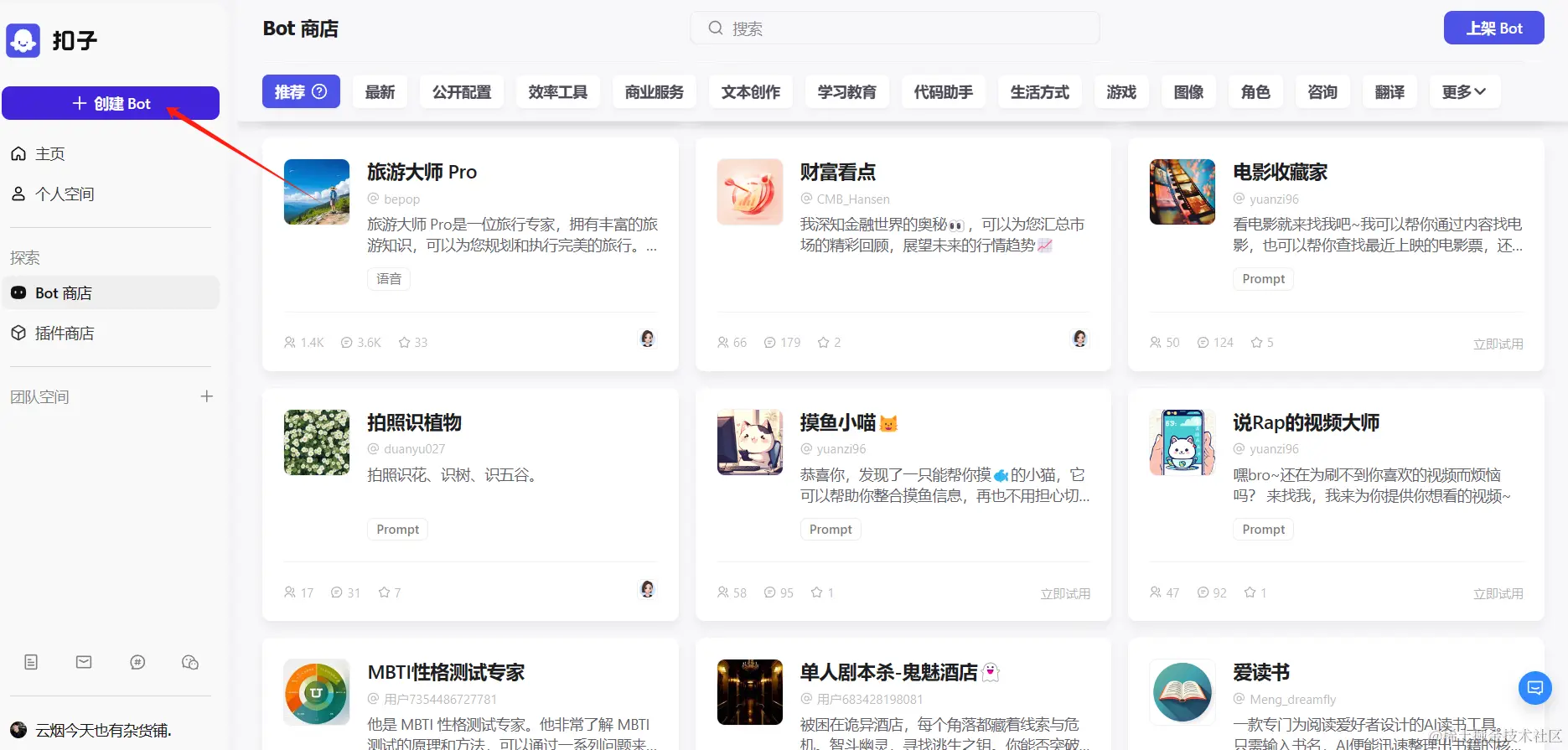Image resolution: width=1568 pixels, height=750 pixels.
Task: Open 摸鱼小喵 bot thumbnail
Action: (750, 442)
